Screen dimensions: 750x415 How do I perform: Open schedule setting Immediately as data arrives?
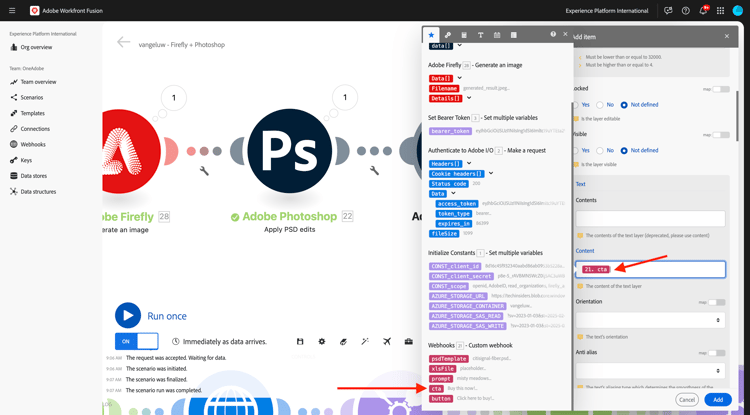click(220, 341)
